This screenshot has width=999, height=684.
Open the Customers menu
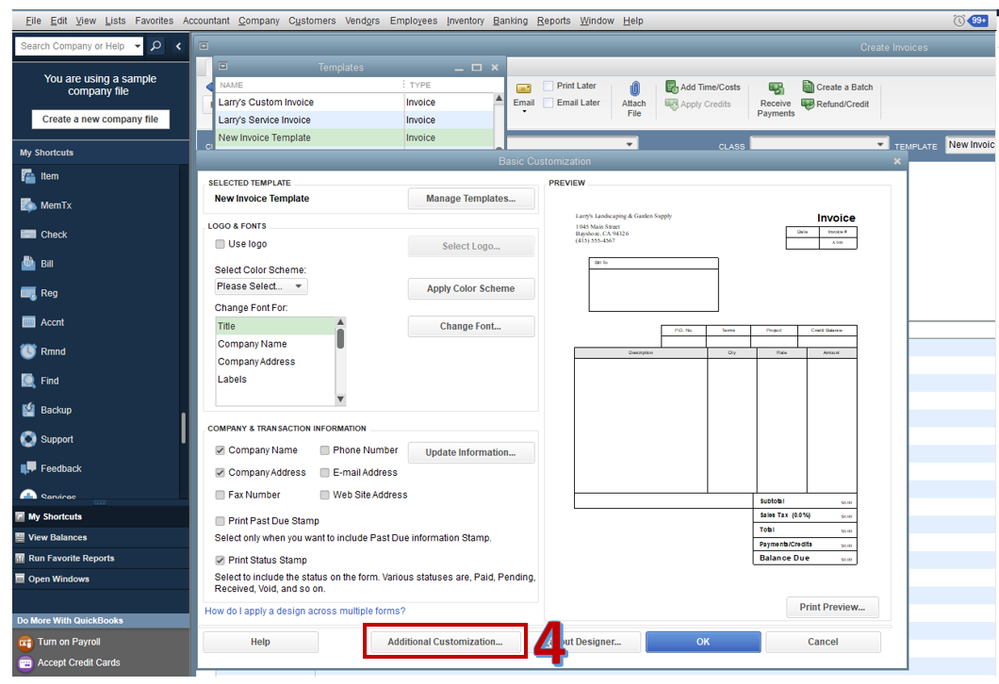point(312,21)
